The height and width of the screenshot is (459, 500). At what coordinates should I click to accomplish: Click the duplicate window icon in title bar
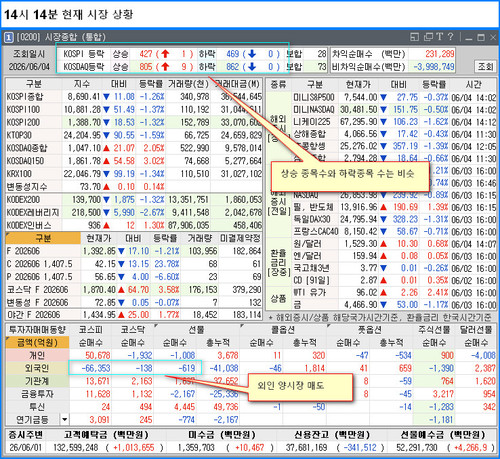point(428,37)
